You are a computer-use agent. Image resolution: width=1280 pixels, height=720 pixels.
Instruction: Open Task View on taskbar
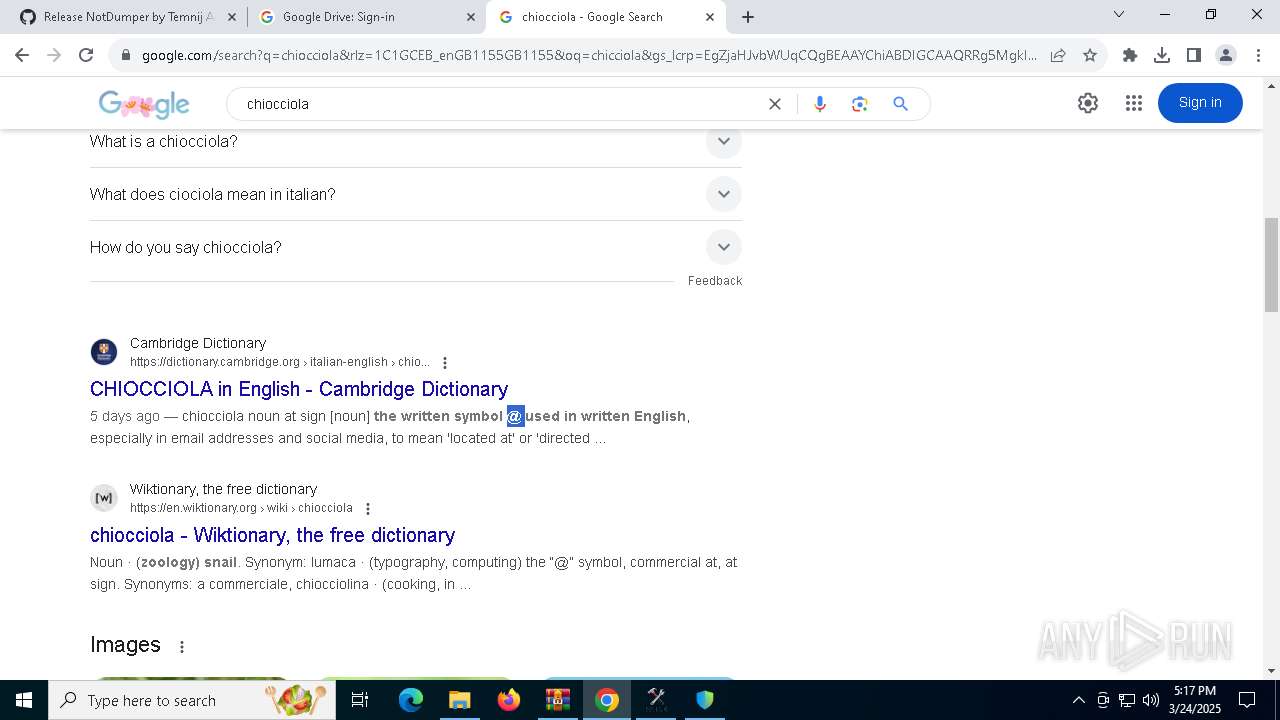360,700
